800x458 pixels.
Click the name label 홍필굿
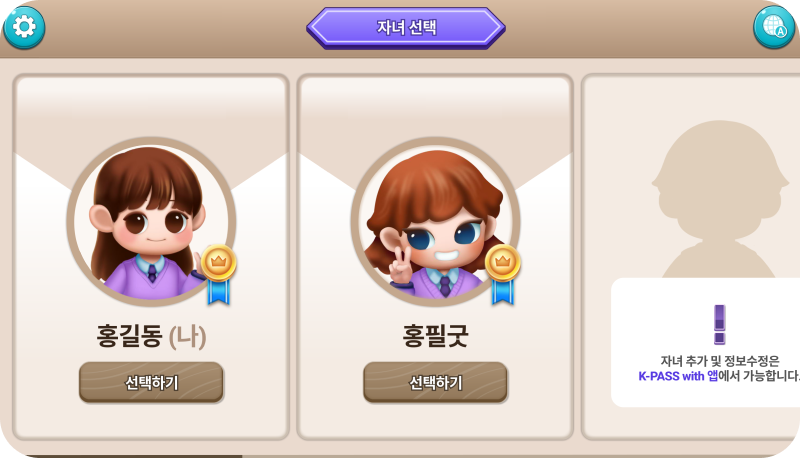tap(435, 336)
